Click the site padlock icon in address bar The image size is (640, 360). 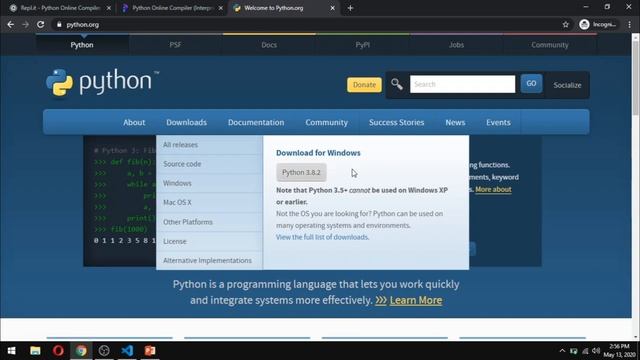[x=59, y=24]
